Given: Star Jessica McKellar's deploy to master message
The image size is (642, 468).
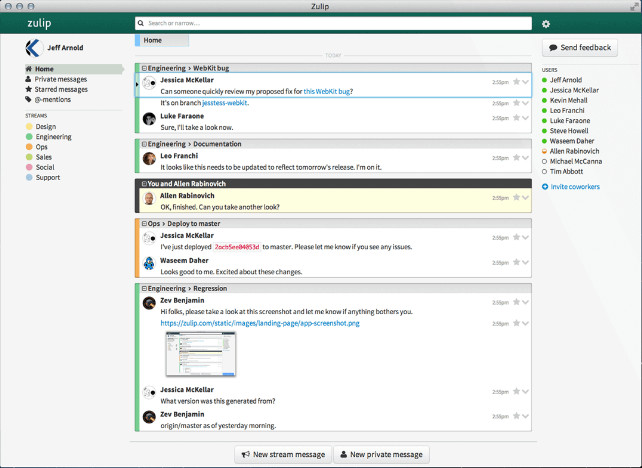Looking at the screenshot, I should [516, 237].
